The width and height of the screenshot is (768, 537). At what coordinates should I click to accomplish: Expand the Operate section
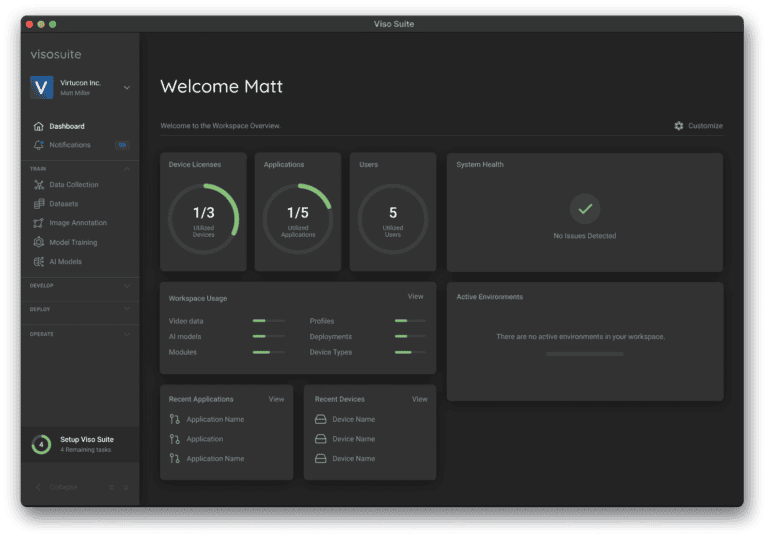126,334
